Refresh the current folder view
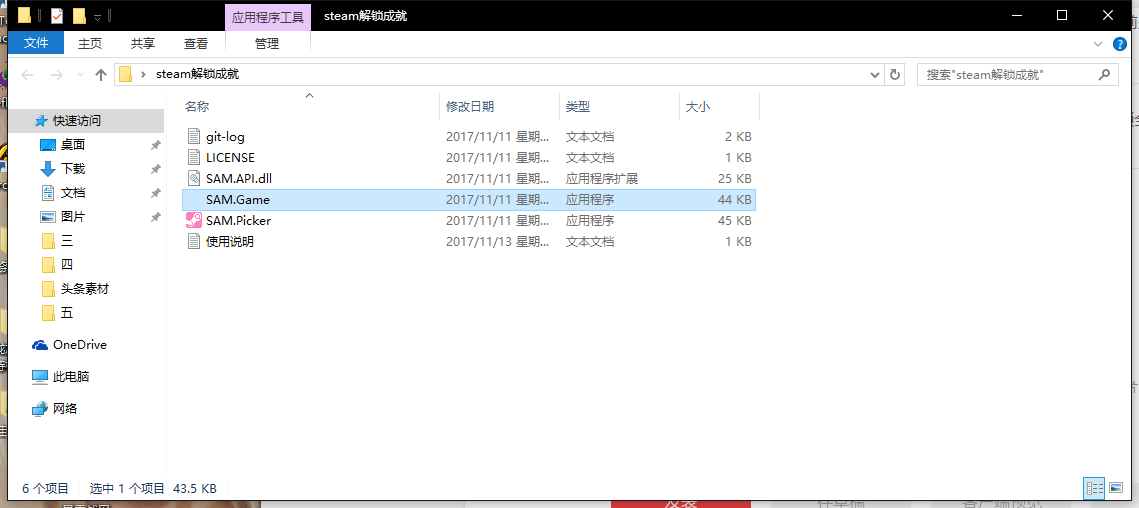 coord(894,74)
